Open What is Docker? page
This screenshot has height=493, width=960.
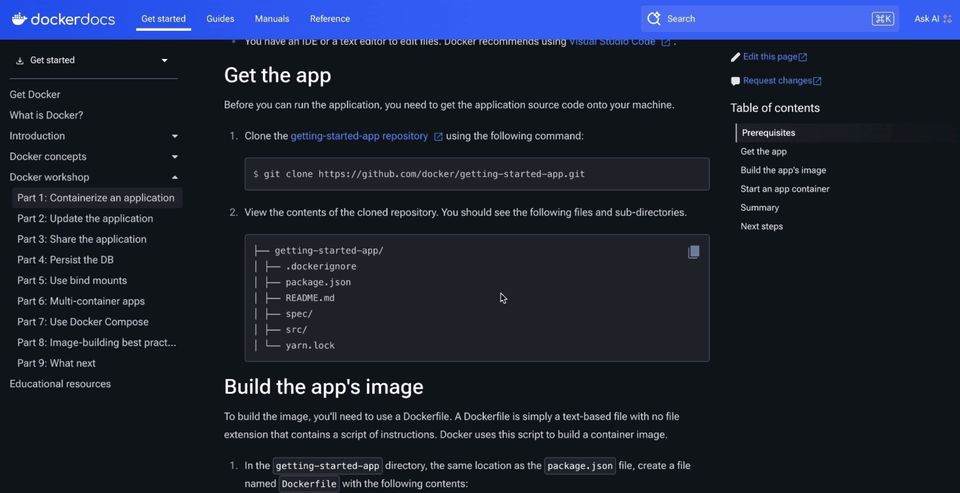[46, 115]
